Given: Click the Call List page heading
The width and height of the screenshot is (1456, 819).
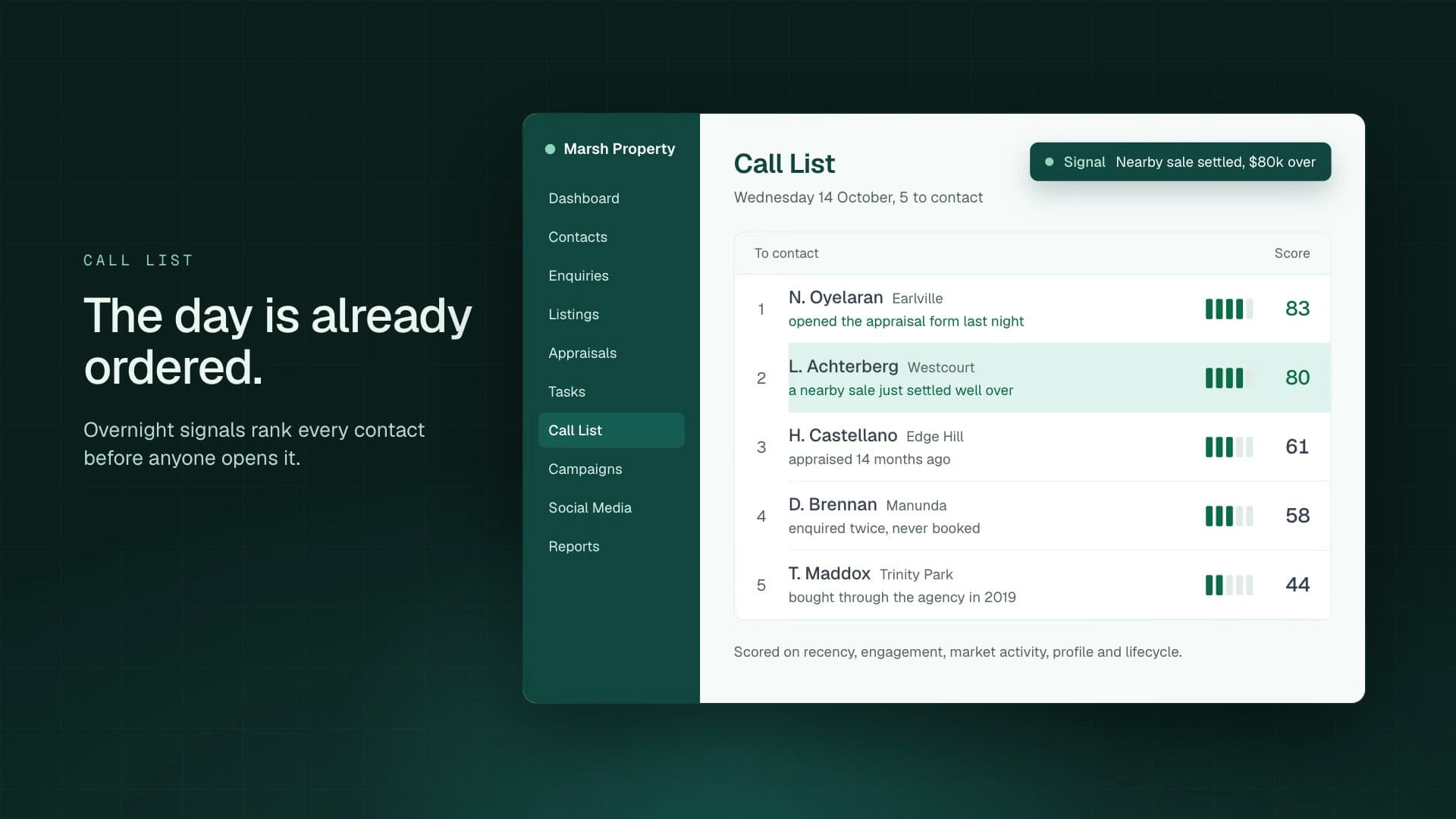Looking at the screenshot, I should (x=784, y=164).
